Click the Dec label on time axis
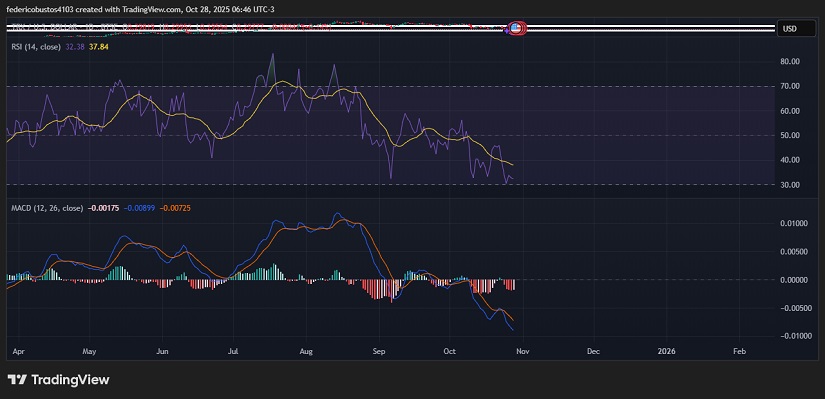Screen dimensions: 825x399 point(593,351)
